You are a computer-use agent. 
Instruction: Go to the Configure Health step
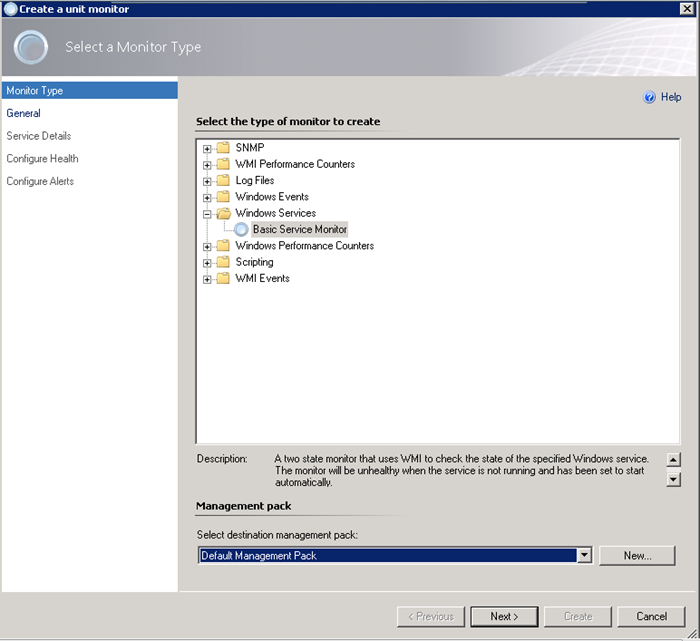[x=42, y=159]
